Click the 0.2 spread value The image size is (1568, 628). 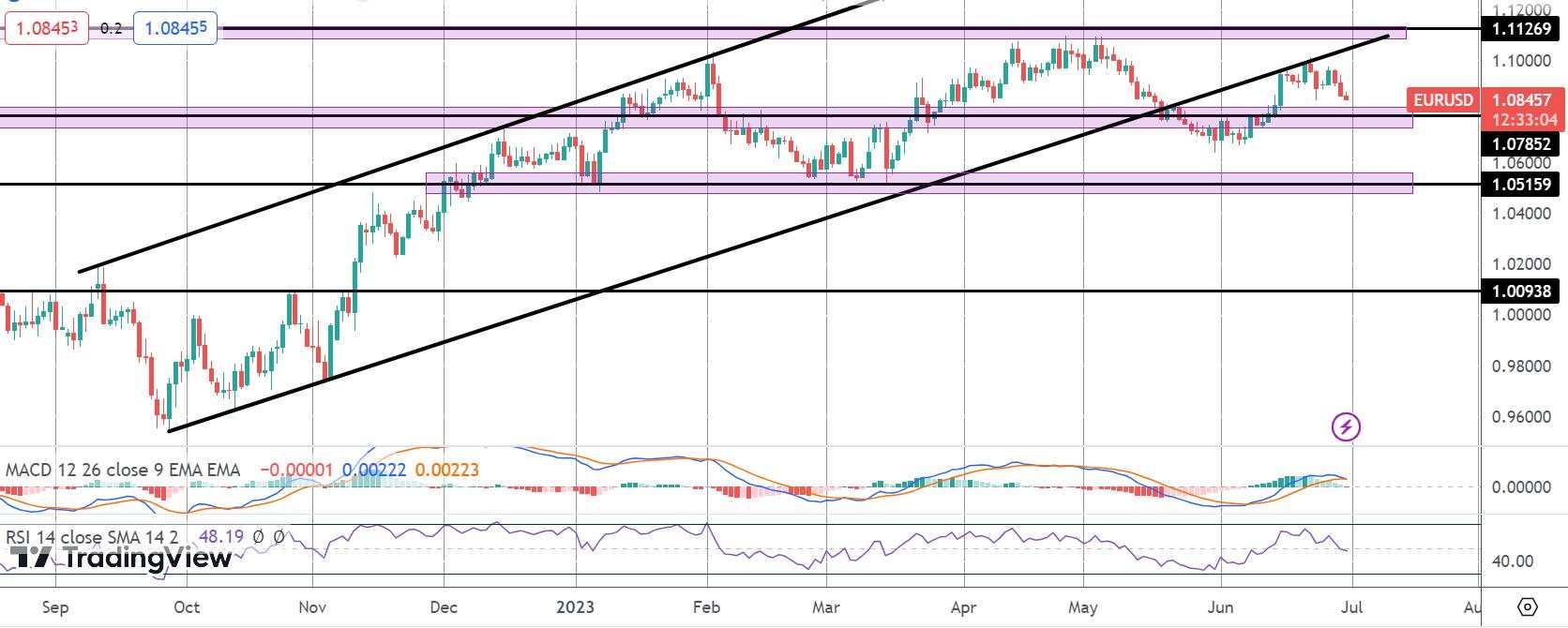111,29
